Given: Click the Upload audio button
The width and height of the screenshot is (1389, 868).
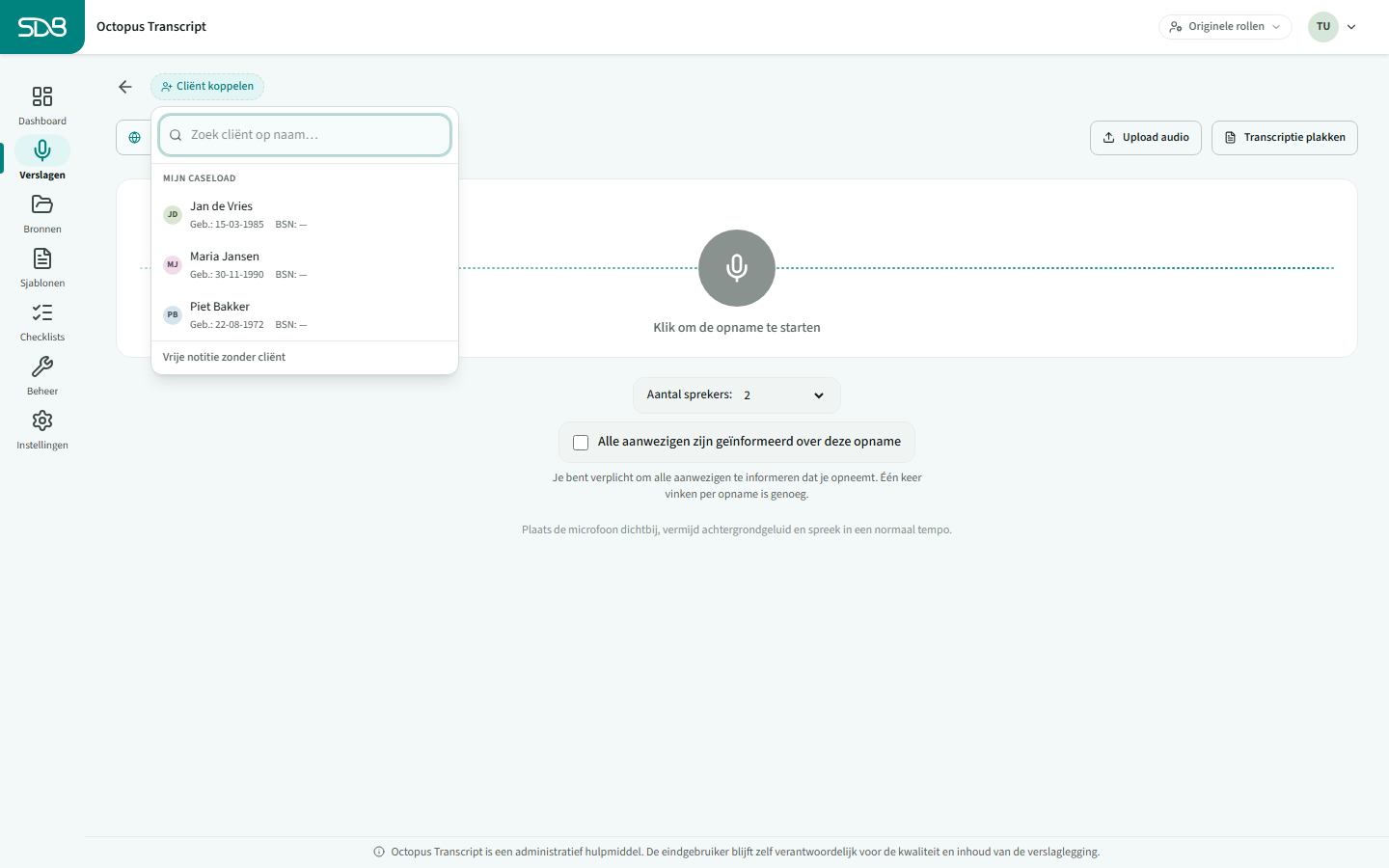Looking at the screenshot, I should 1146,138.
